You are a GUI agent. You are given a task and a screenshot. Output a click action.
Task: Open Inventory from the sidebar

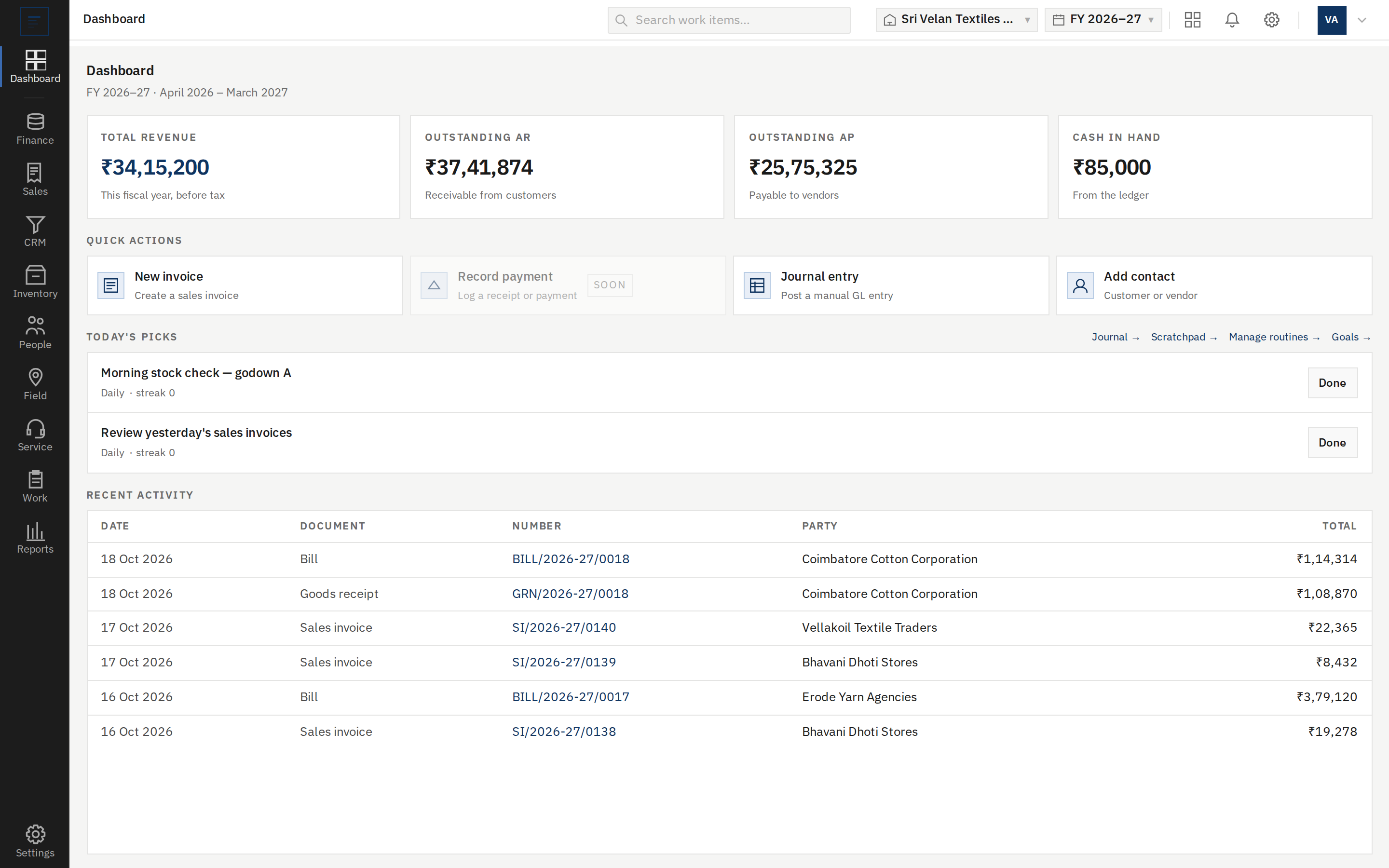[35, 283]
